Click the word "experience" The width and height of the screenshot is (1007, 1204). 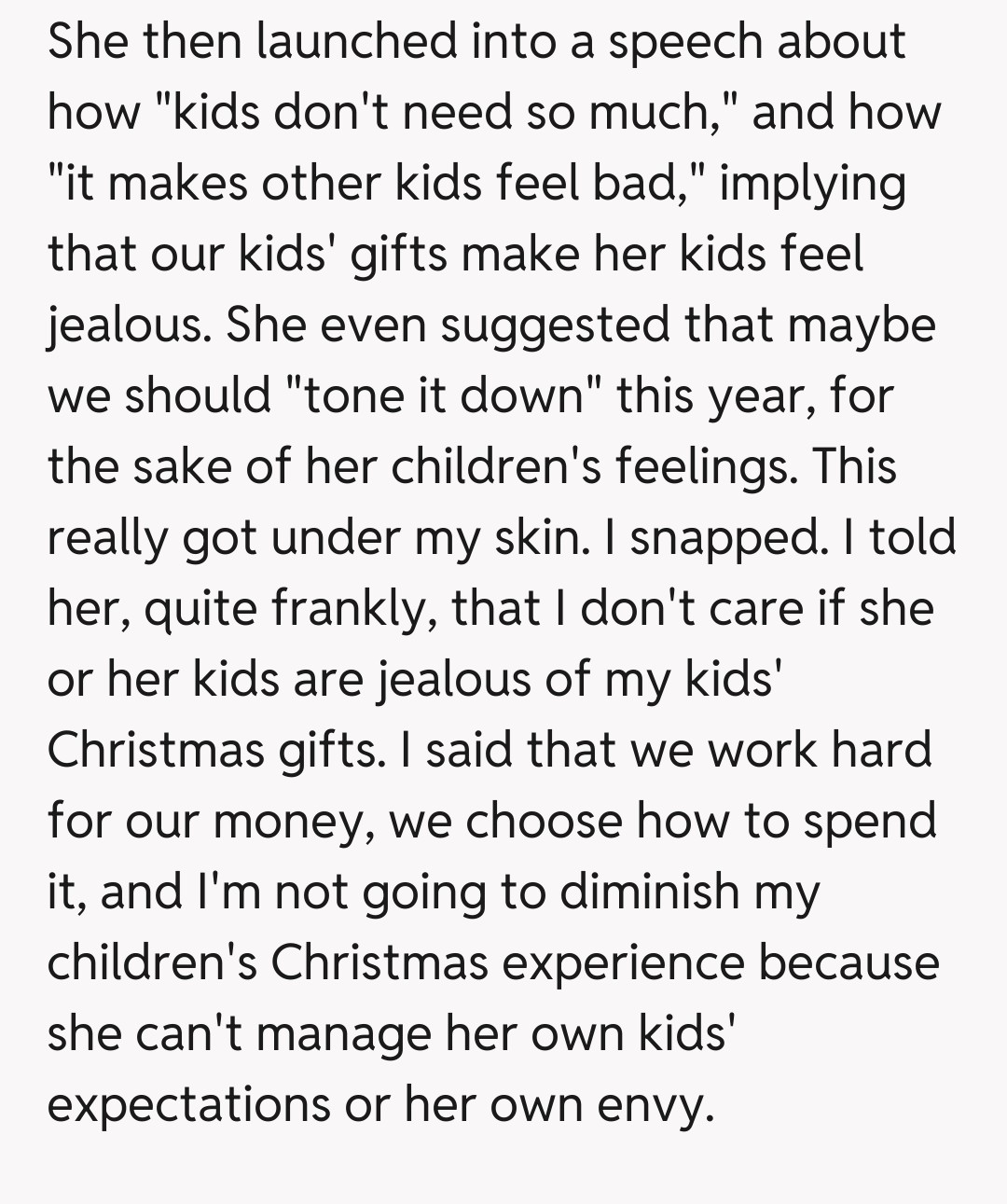[x=624, y=963]
